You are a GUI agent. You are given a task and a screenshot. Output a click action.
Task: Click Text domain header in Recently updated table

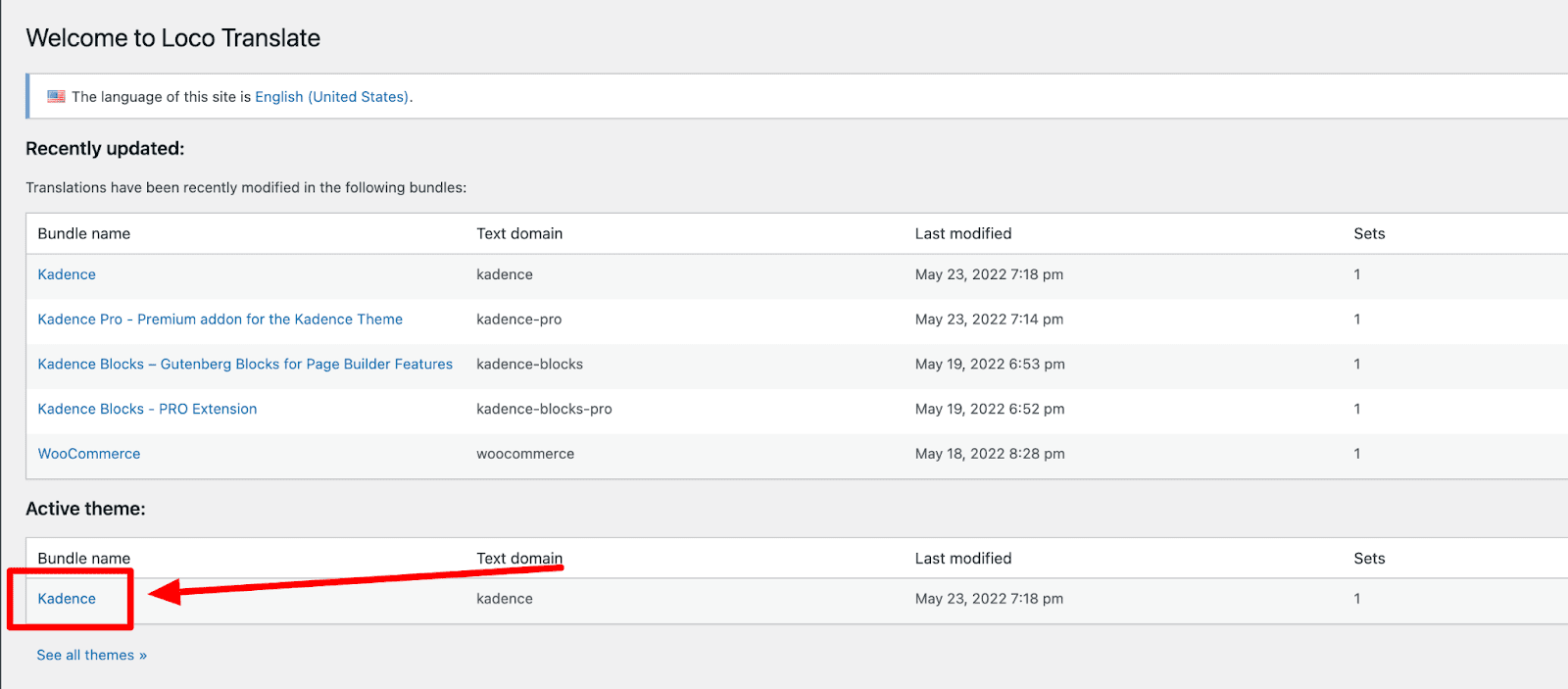click(x=519, y=233)
